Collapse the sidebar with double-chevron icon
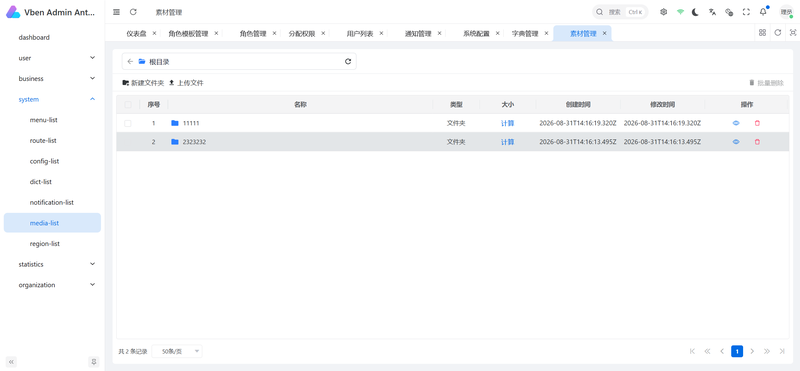800x371 pixels. [11, 362]
